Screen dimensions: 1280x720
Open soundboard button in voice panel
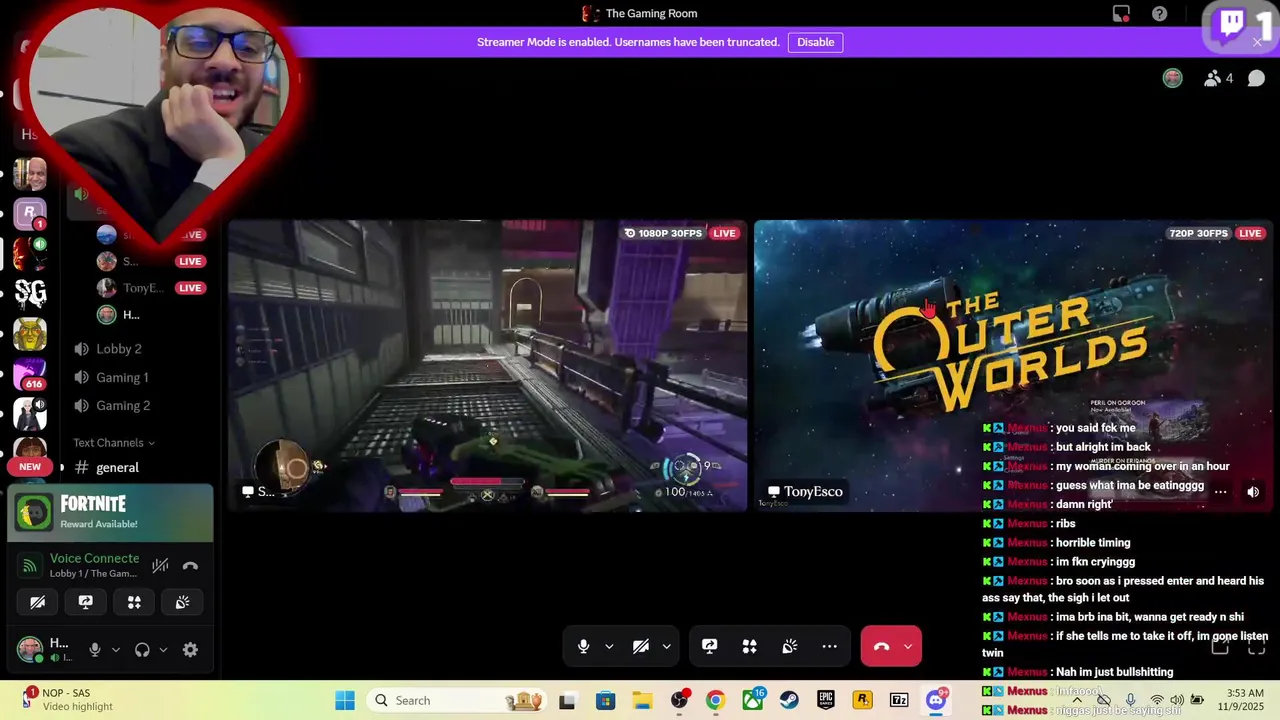point(182,602)
